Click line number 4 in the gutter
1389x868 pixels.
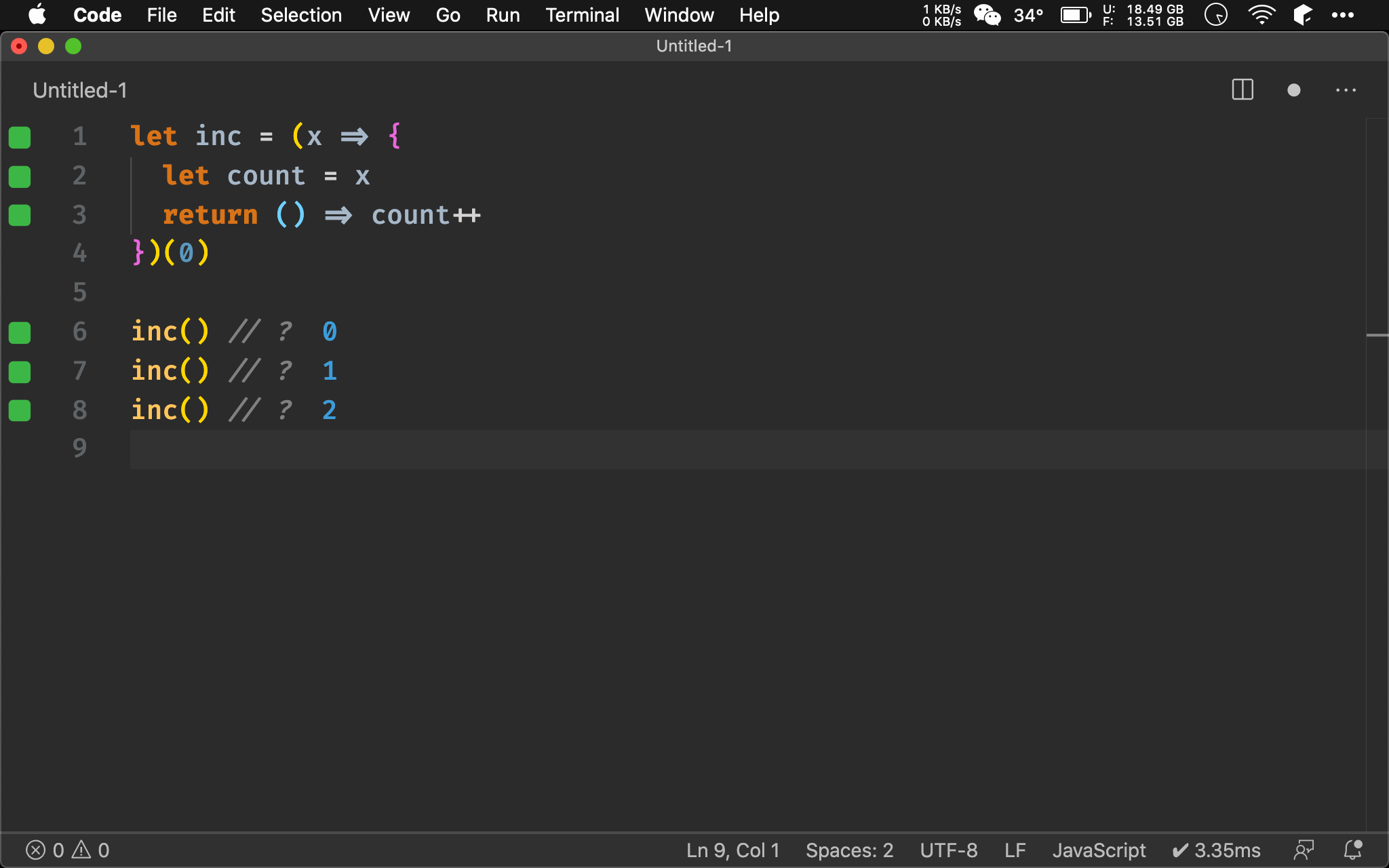[80, 254]
